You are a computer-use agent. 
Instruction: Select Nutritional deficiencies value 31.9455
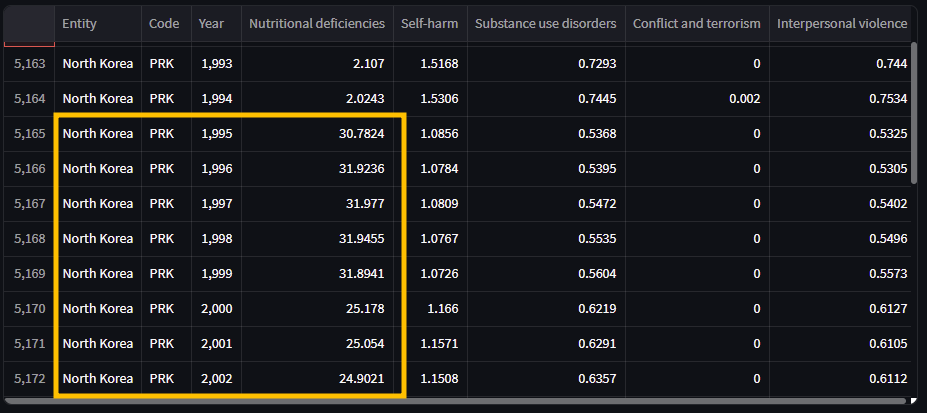[x=317, y=239]
